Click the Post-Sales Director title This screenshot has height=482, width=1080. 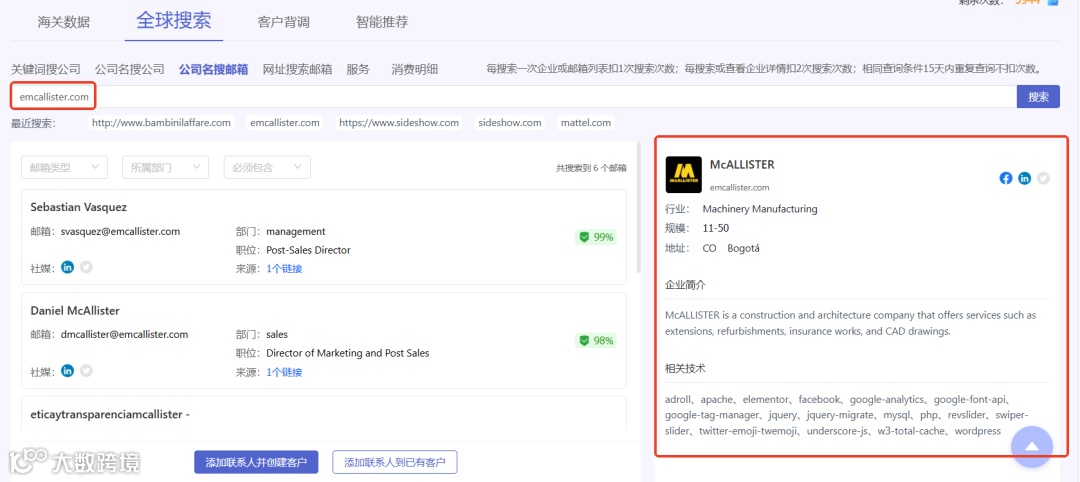point(309,250)
